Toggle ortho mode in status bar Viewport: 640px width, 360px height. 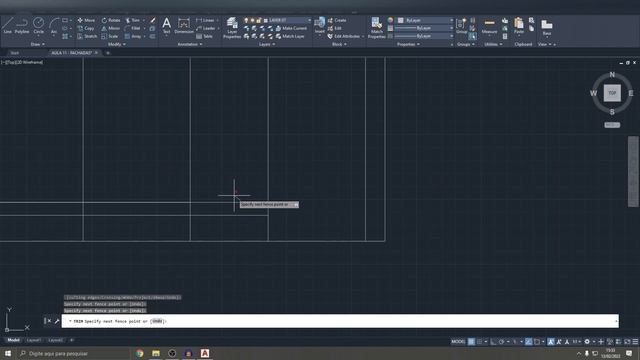(x=493, y=342)
